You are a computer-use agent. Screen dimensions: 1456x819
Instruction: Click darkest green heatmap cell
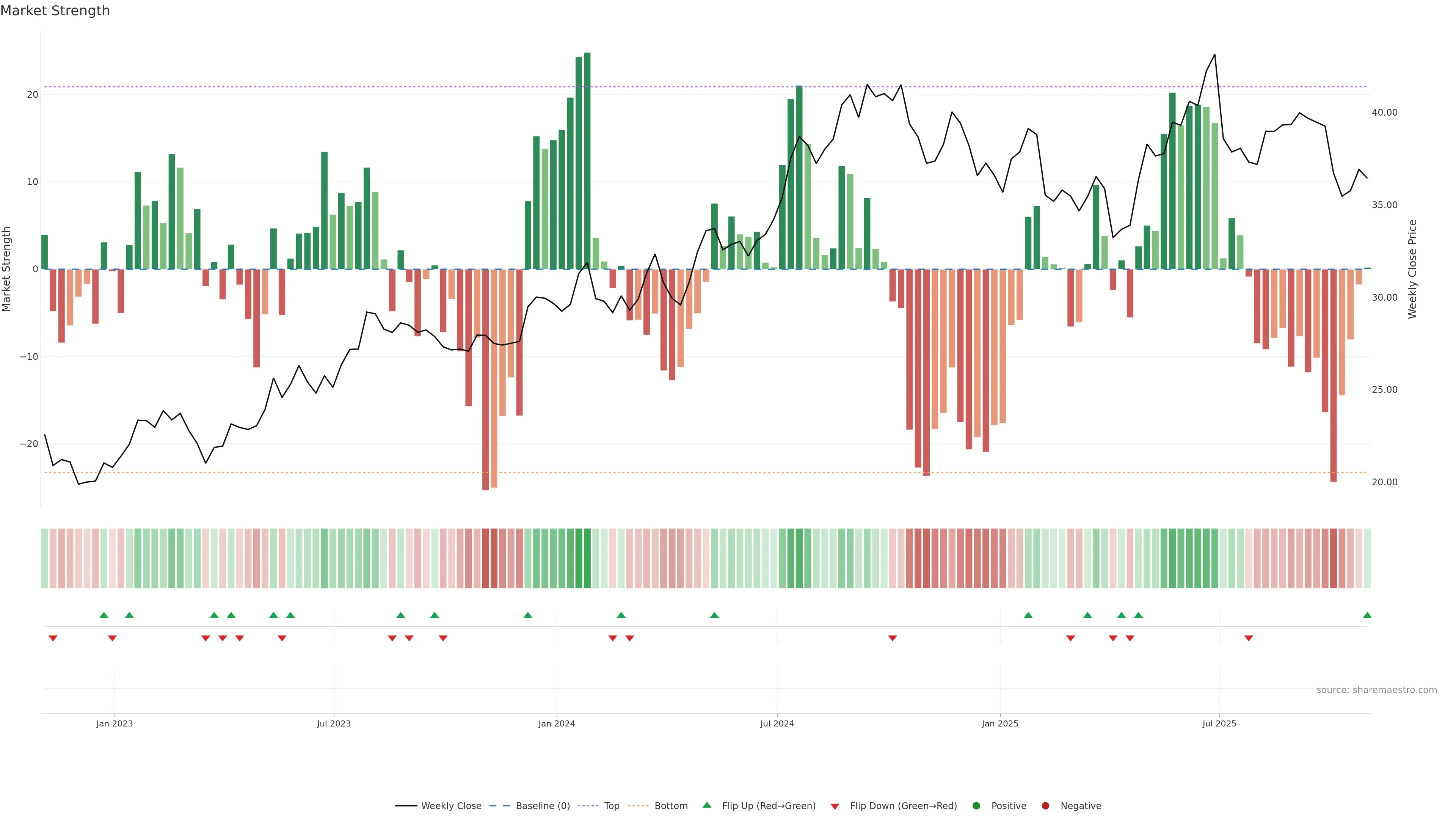click(587, 559)
